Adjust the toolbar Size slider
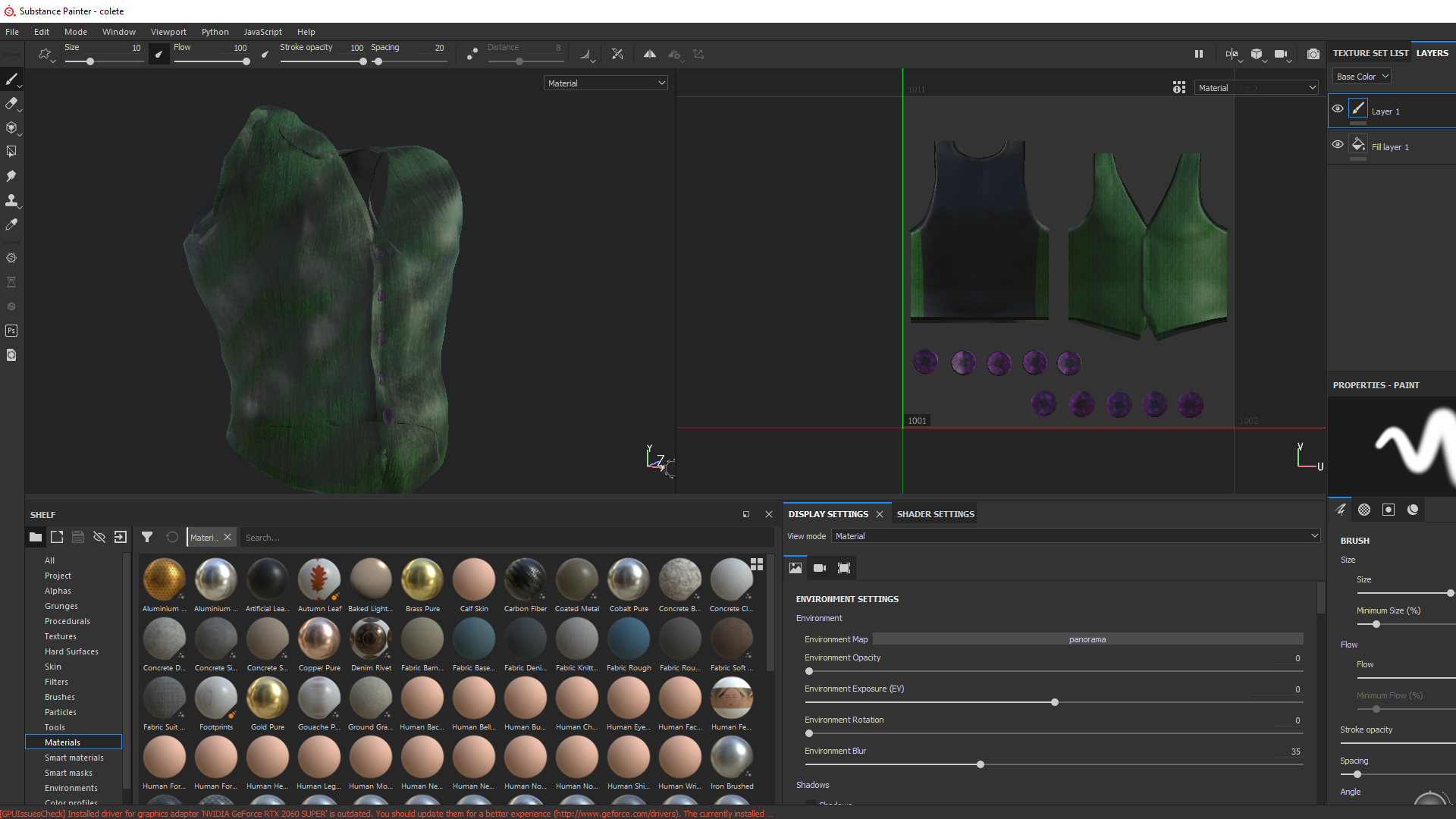The image size is (1456, 819). point(90,61)
